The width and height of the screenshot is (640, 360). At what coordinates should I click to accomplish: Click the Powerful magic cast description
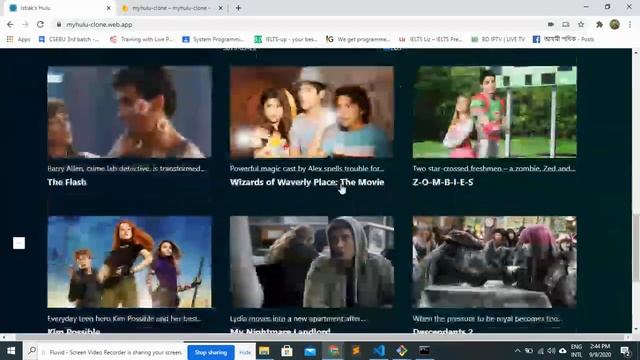tap(307, 168)
